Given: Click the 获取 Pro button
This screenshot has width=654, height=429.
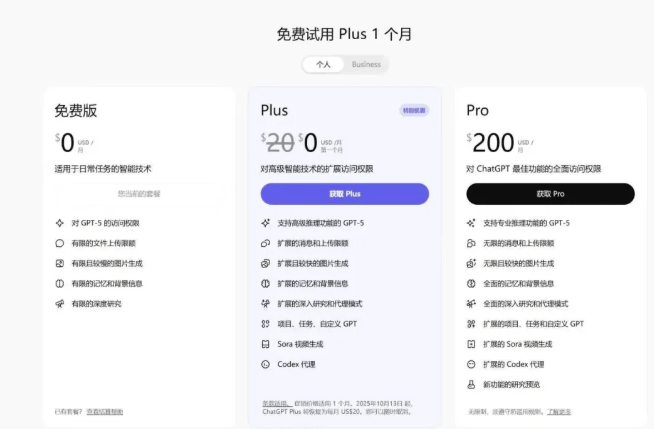Looking at the screenshot, I should pyautogui.click(x=550, y=194).
